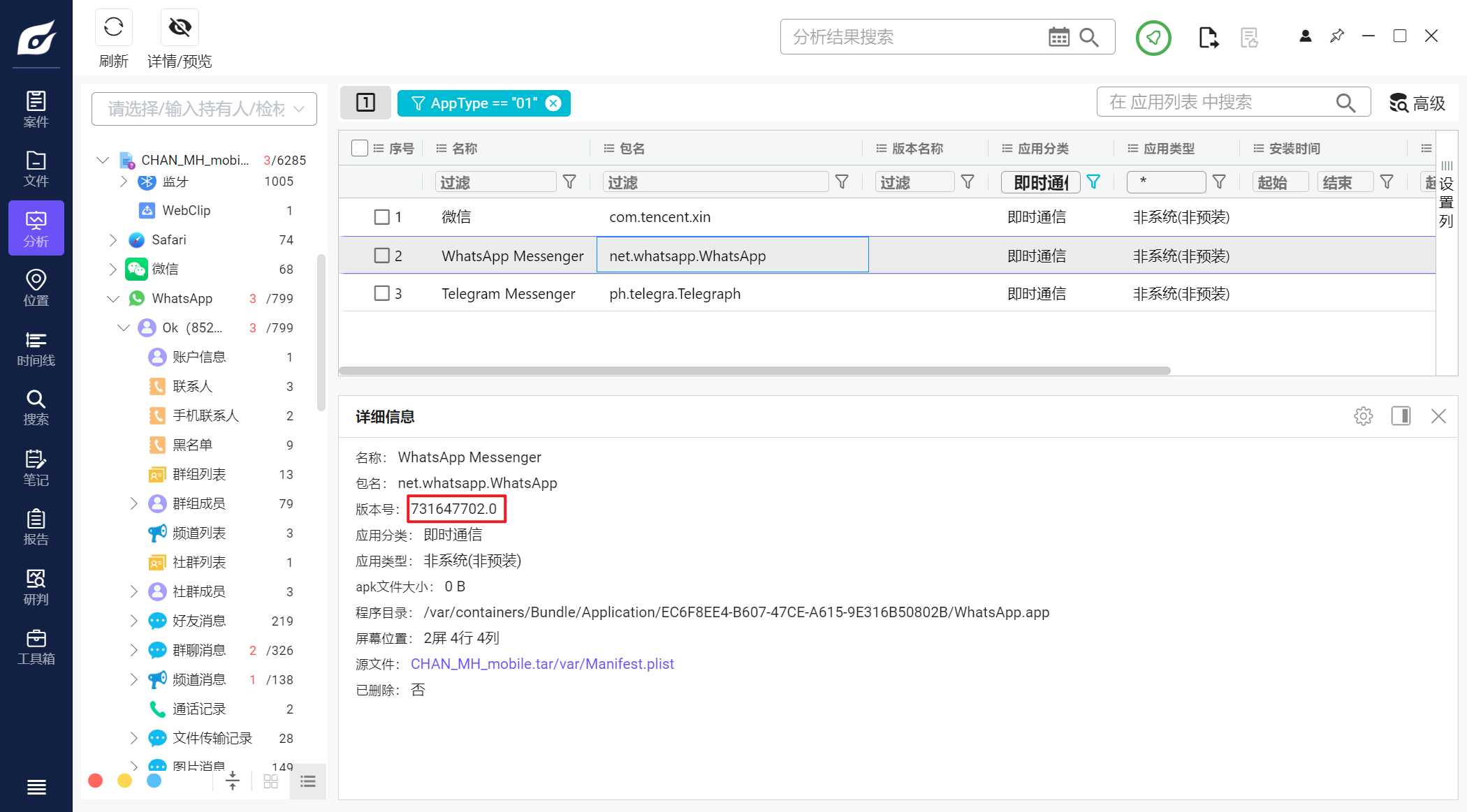
Task: Check the checkbox for 微信 row
Action: (381, 217)
